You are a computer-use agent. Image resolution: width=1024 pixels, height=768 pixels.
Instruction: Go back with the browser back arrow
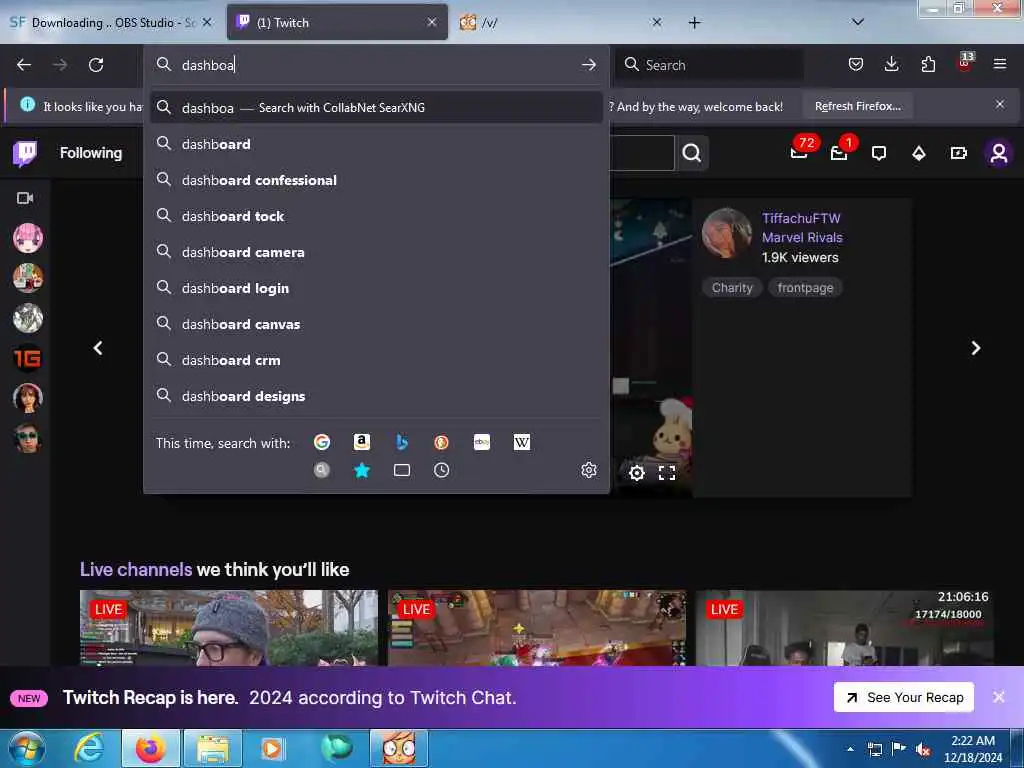(24, 65)
